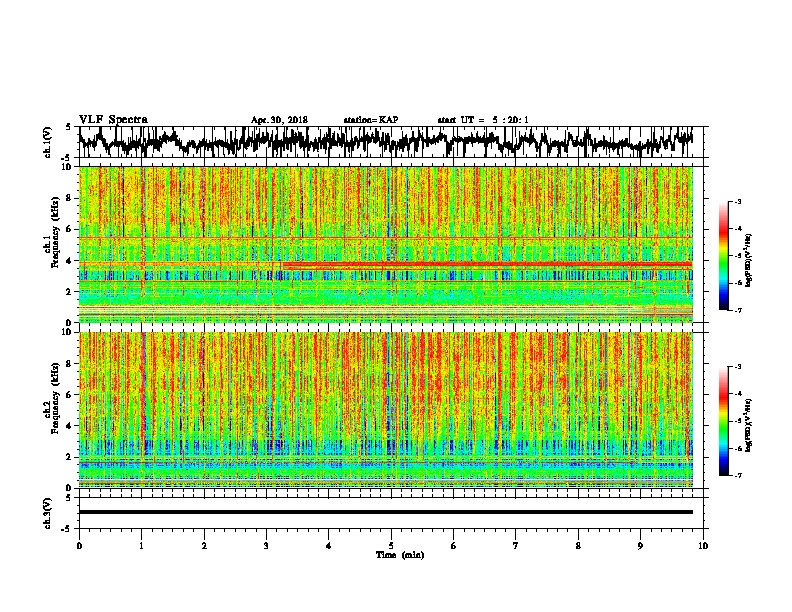Click the time axis tick label "0"
The image size is (792, 612).
[79, 546]
